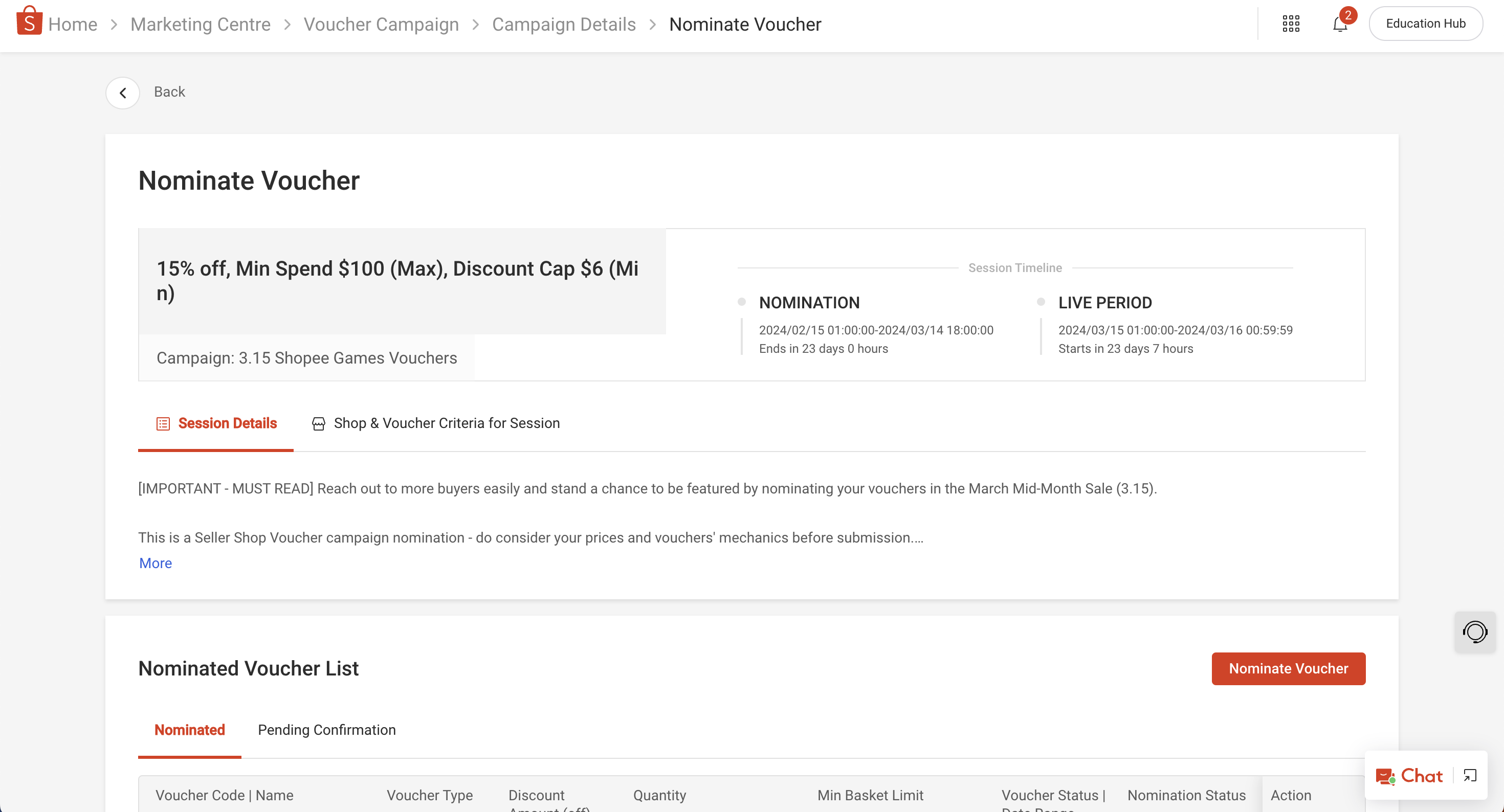Click the back arrow button
1504x812 pixels.
(x=123, y=92)
